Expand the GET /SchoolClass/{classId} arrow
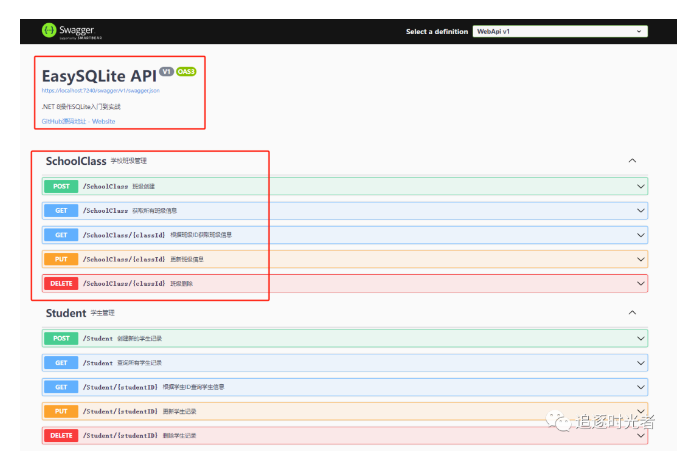Image resolution: width=689 pixels, height=461 pixels. coord(641,235)
